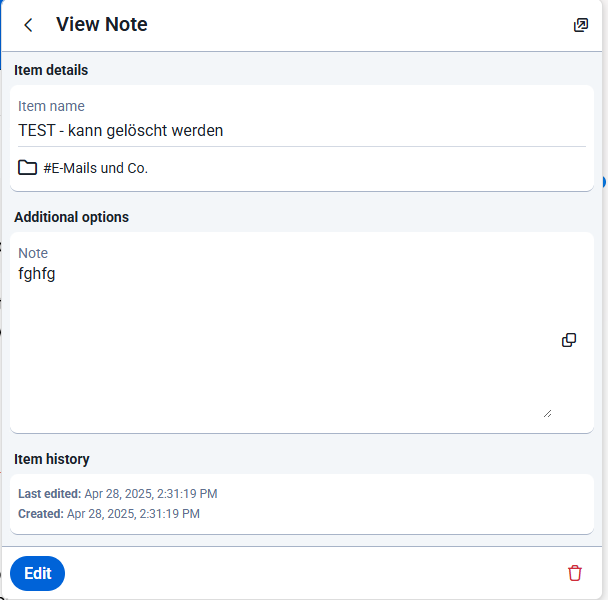Screen dimensions: 608x600
Task: Click the 'Item name' field label
Action: (51, 106)
